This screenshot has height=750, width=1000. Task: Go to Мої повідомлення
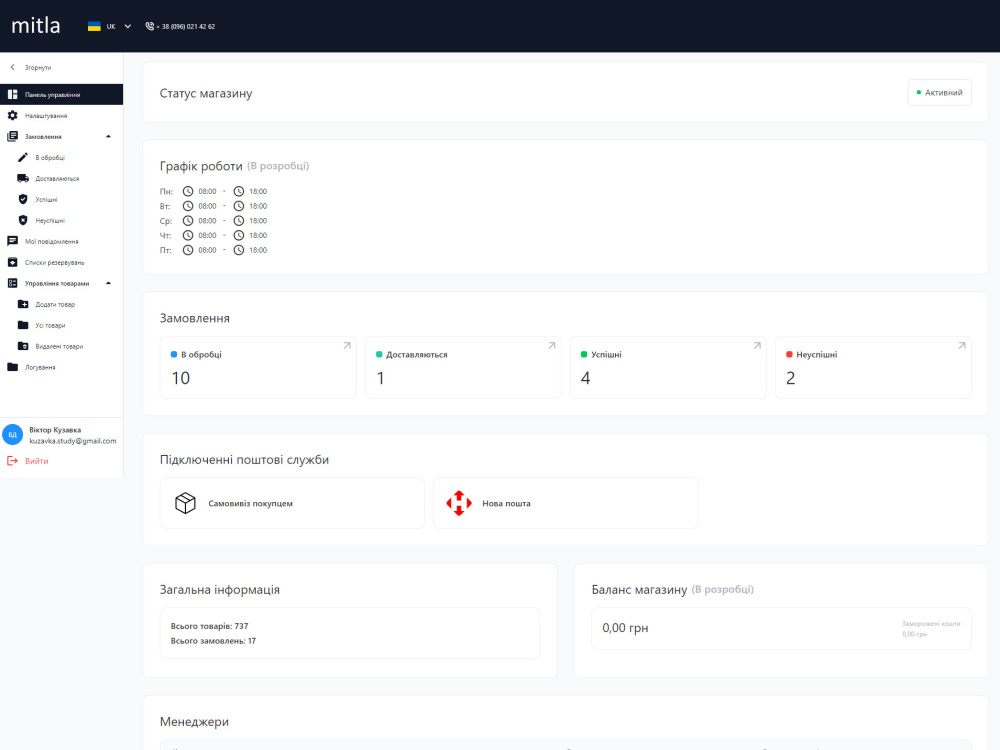tap(61, 241)
